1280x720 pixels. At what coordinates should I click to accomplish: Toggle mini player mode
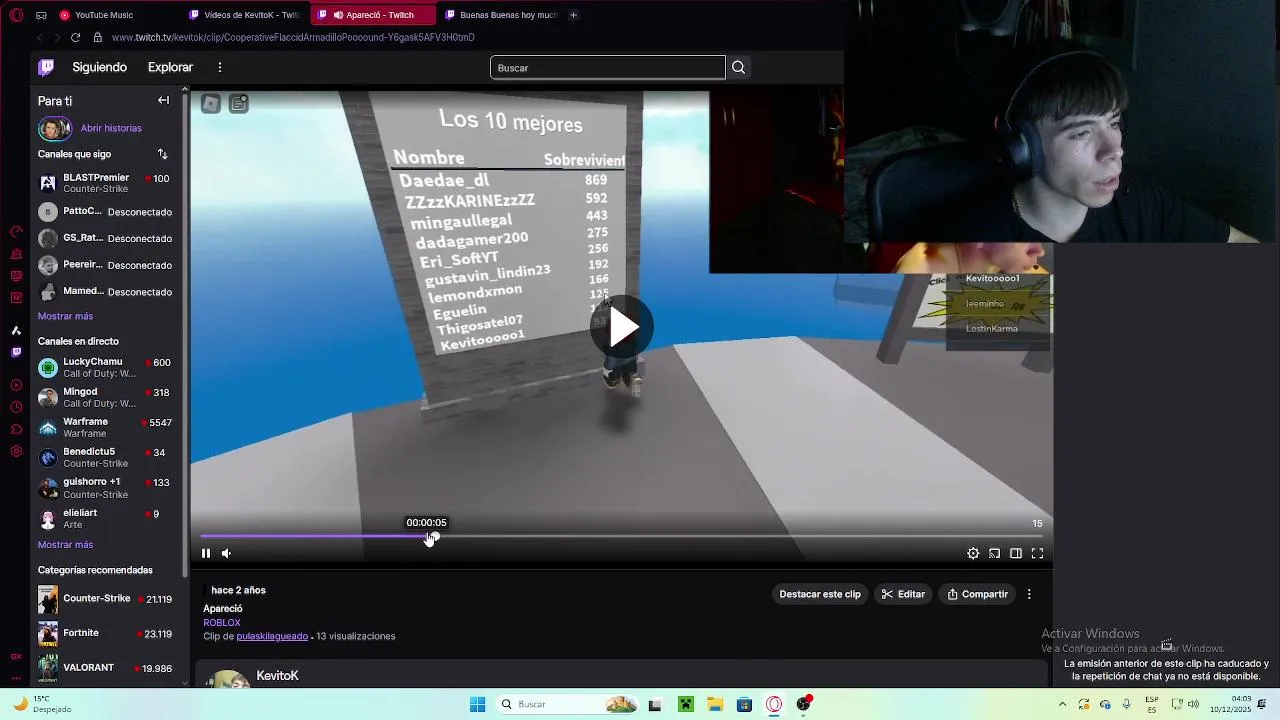pos(994,553)
